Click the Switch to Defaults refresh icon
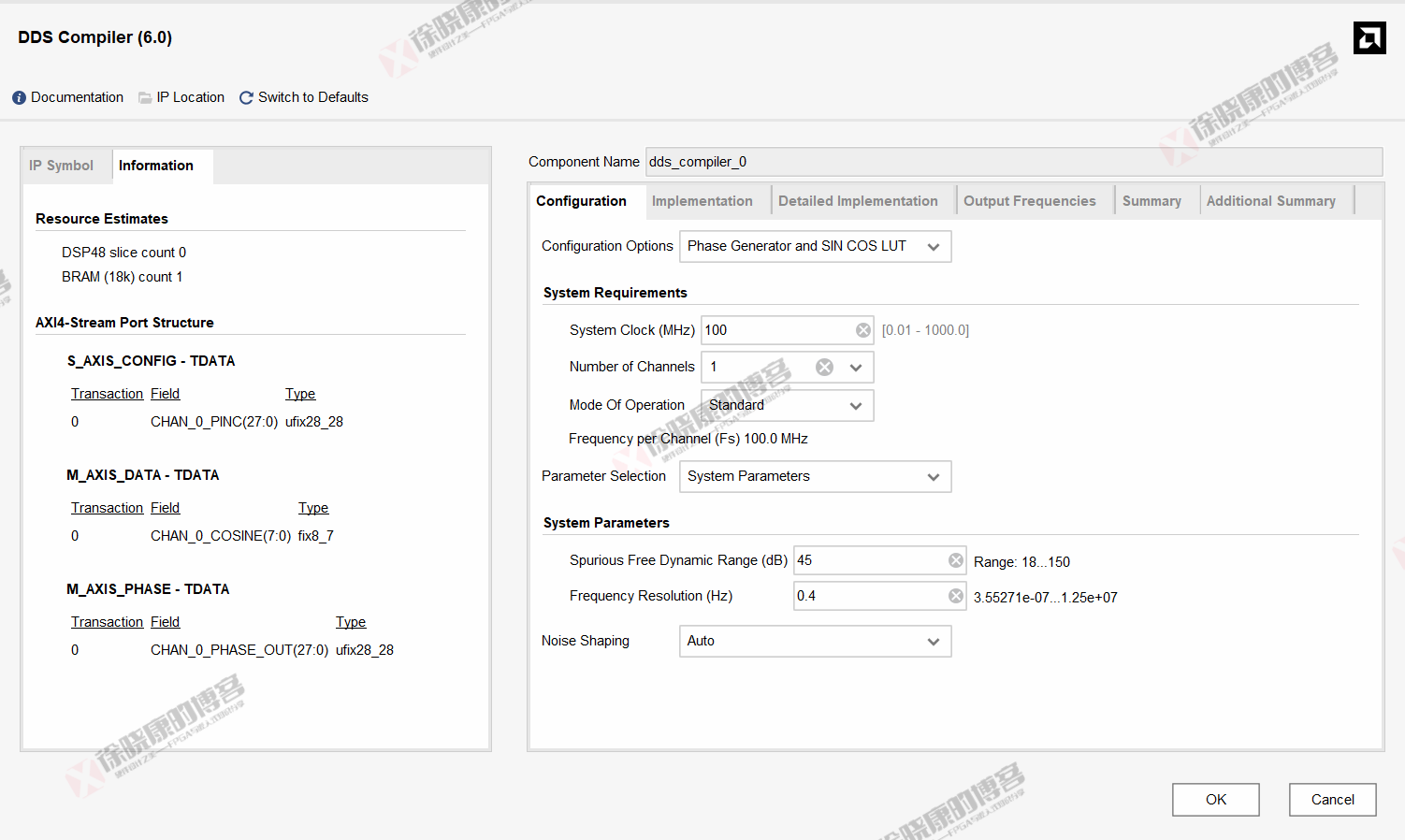The height and width of the screenshot is (840, 1405). click(246, 98)
